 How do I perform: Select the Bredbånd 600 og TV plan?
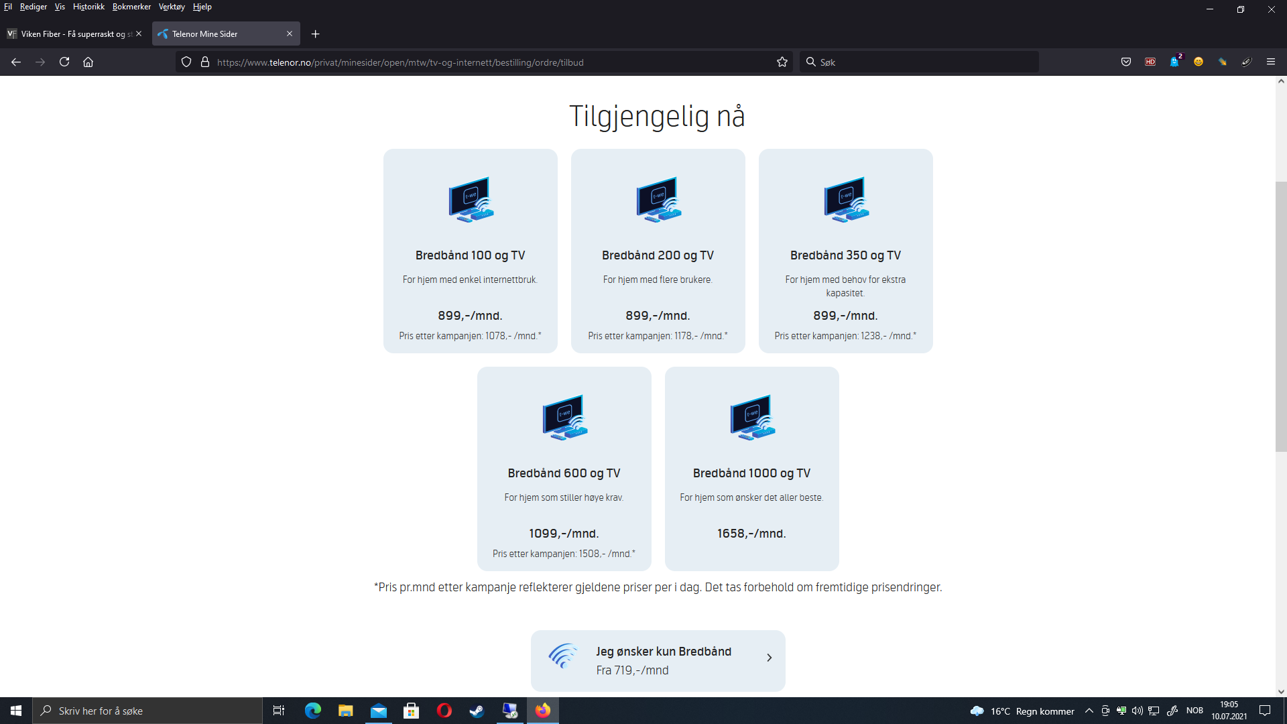coord(564,469)
